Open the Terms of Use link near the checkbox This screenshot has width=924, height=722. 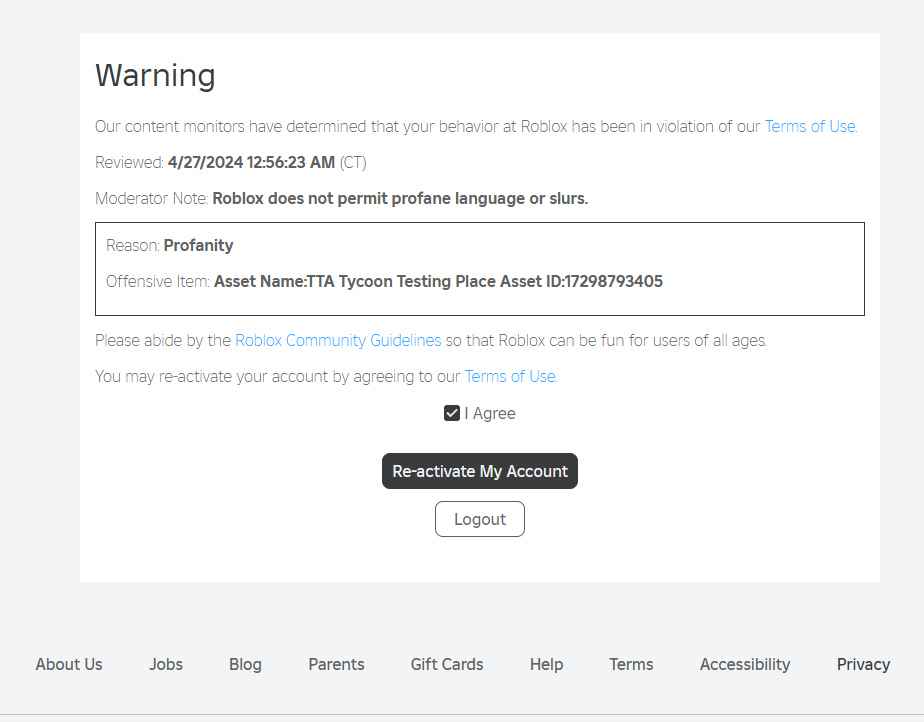point(510,376)
